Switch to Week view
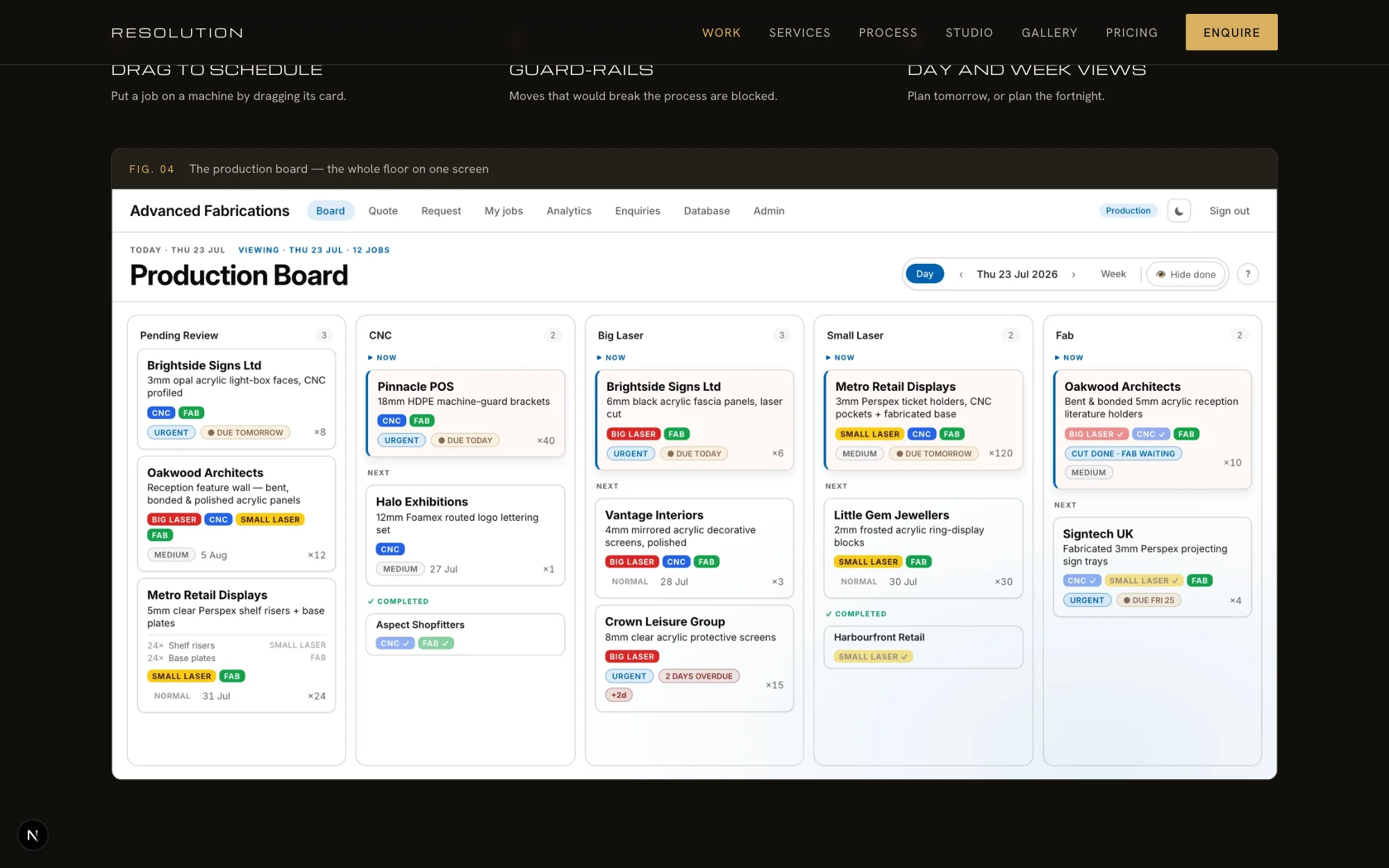The width and height of the screenshot is (1389, 868). point(1113,274)
